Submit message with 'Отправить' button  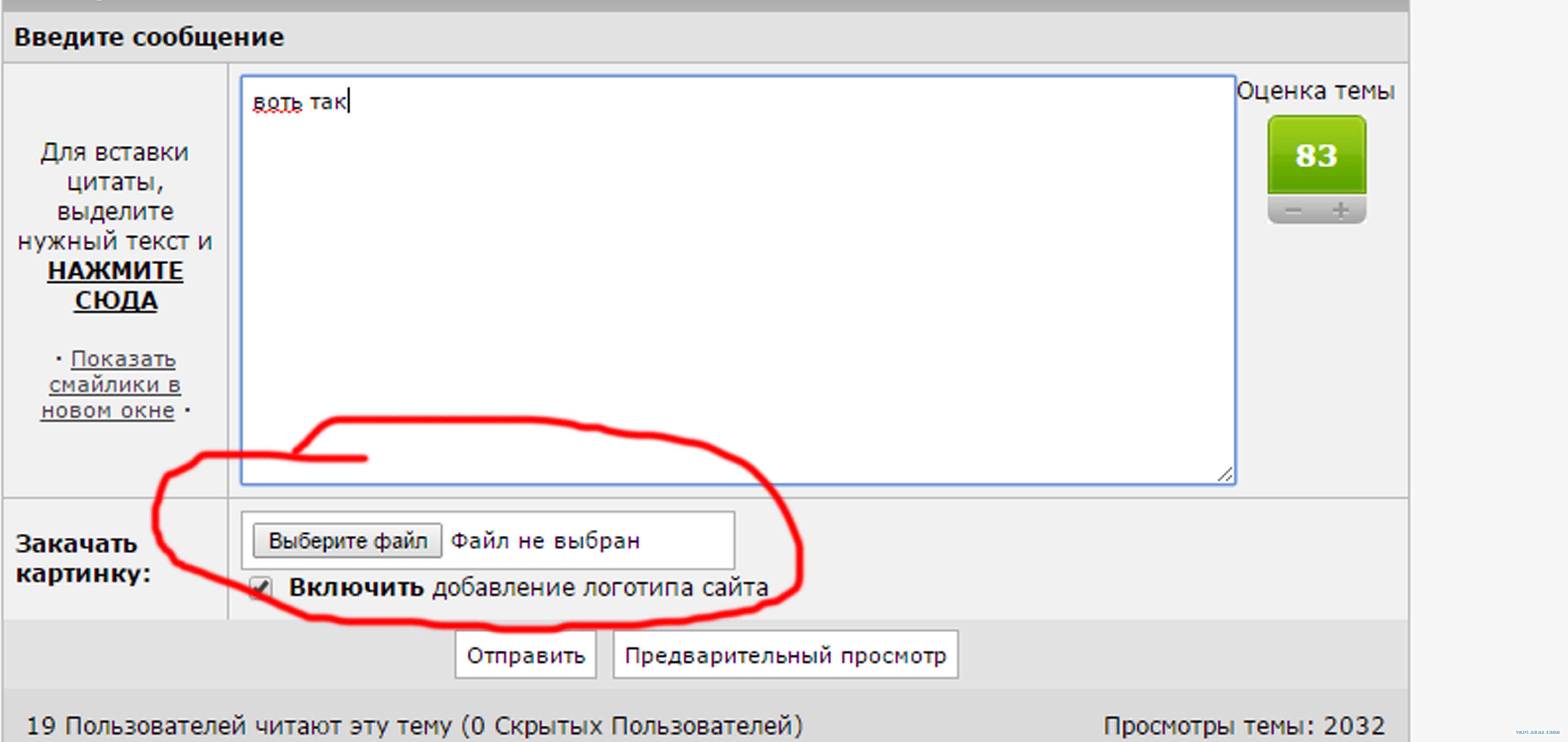525,655
